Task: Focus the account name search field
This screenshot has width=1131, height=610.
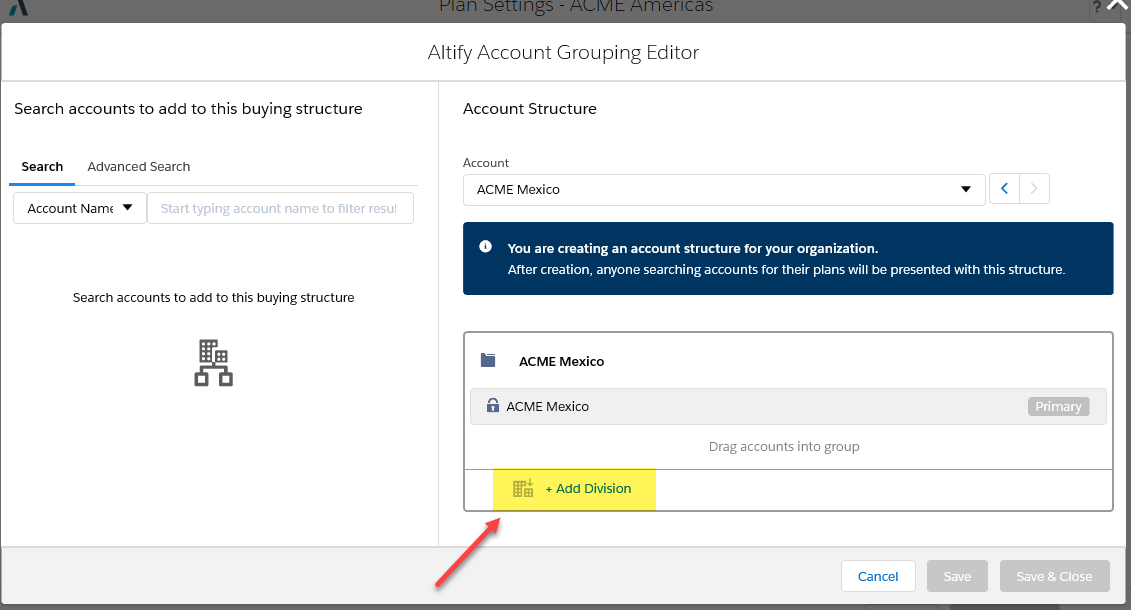Action: tap(281, 208)
